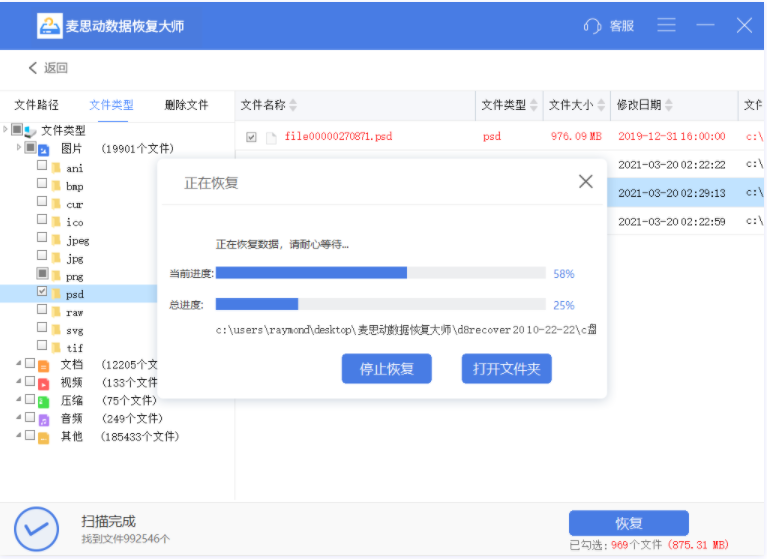Click the blue pictures category icon
This screenshot has height=559, width=767.
44,149
